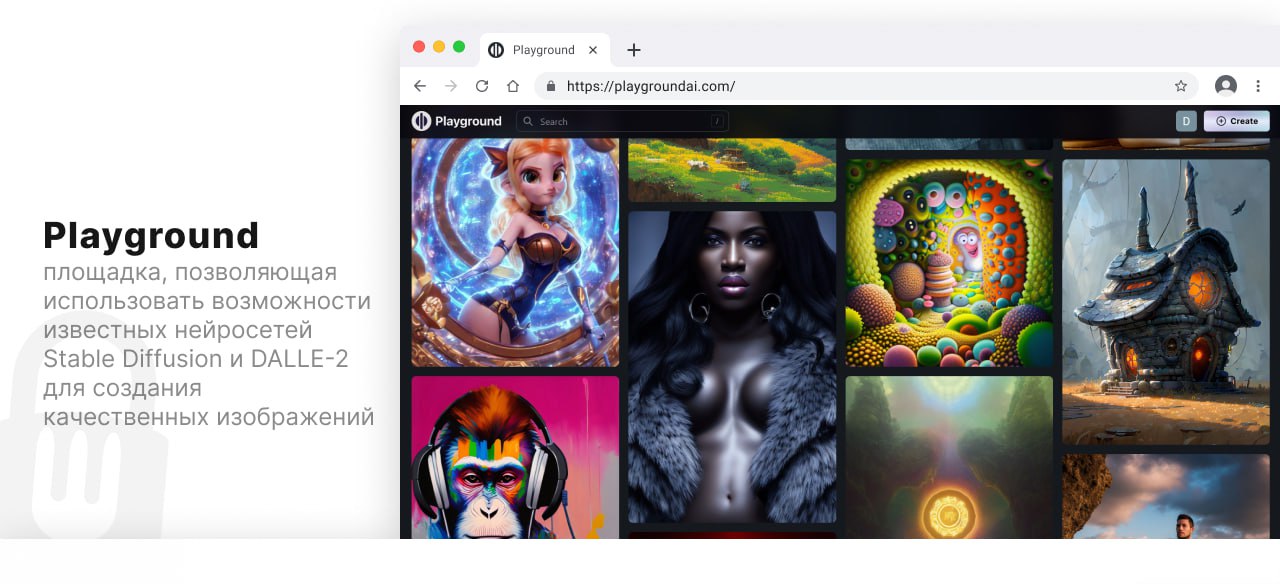This screenshot has height=584, width=1280.
Task: Click the browser back arrow
Action: (420, 86)
